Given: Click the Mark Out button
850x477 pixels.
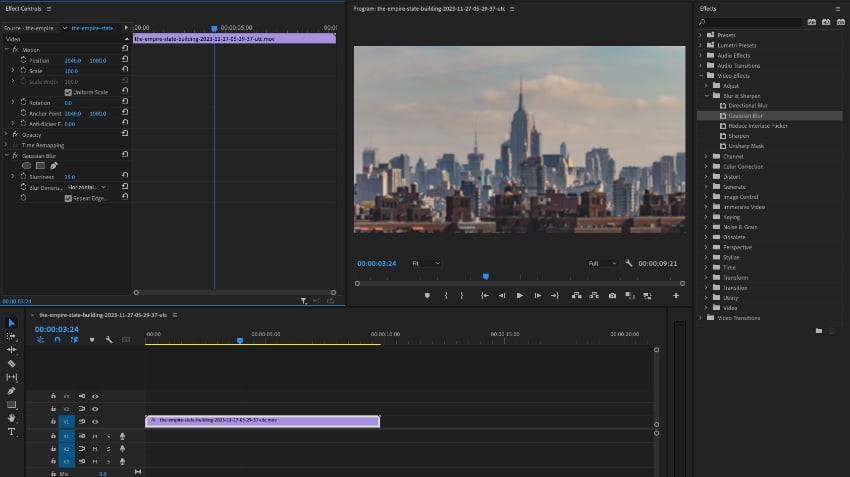Looking at the screenshot, I should pyautogui.click(x=462, y=295).
